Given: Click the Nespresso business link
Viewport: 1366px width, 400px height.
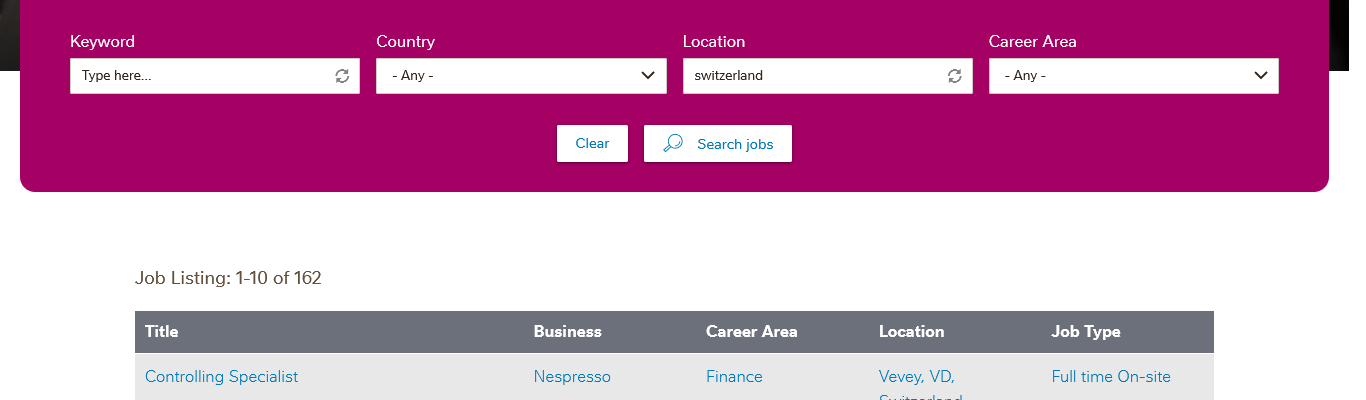Looking at the screenshot, I should click(x=572, y=377).
